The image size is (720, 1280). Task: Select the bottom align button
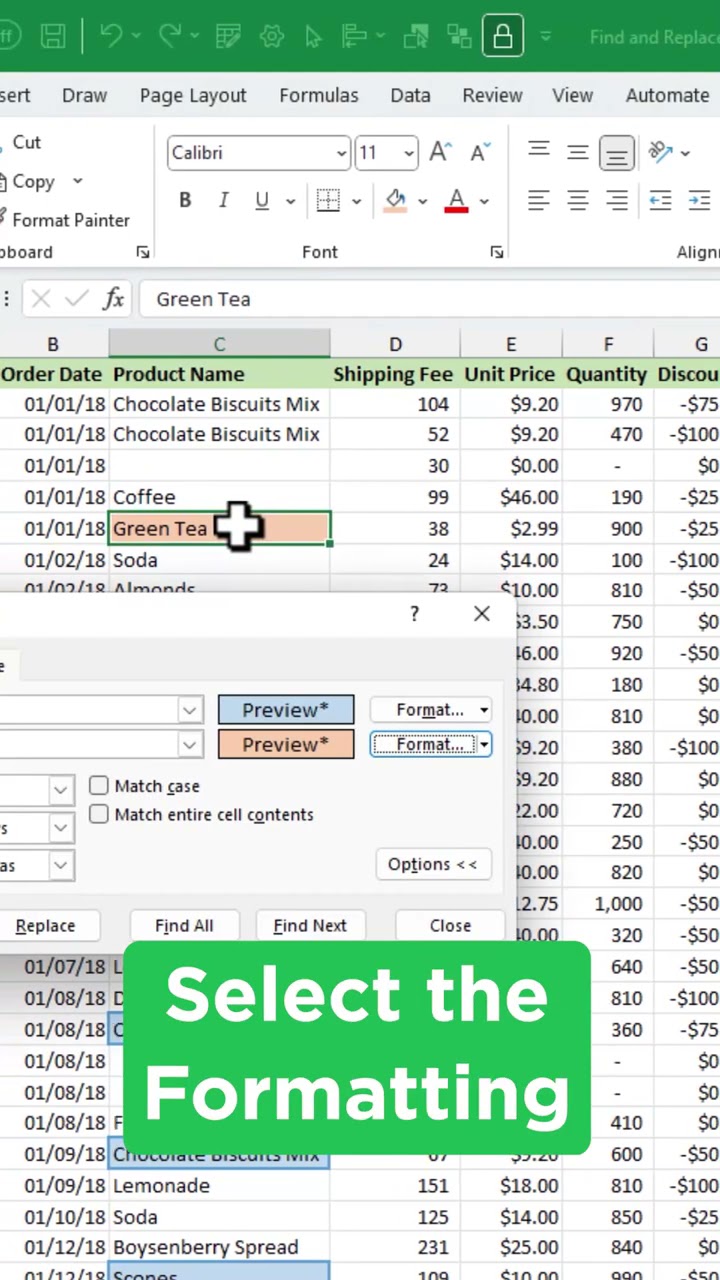[x=617, y=152]
